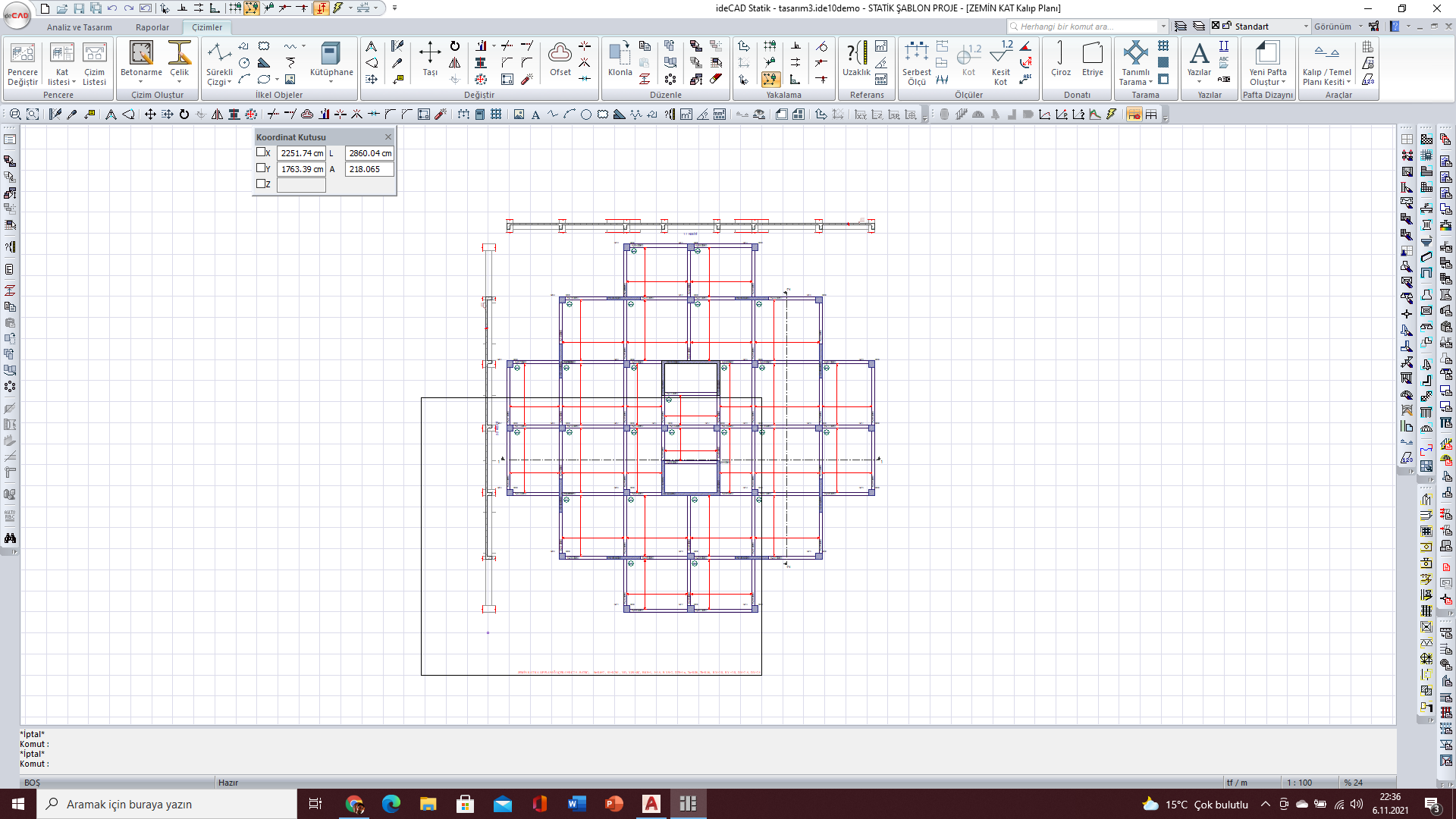Close Koordinat Kutusu panel
The width and height of the screenshot is (1456, 819).
388,137
